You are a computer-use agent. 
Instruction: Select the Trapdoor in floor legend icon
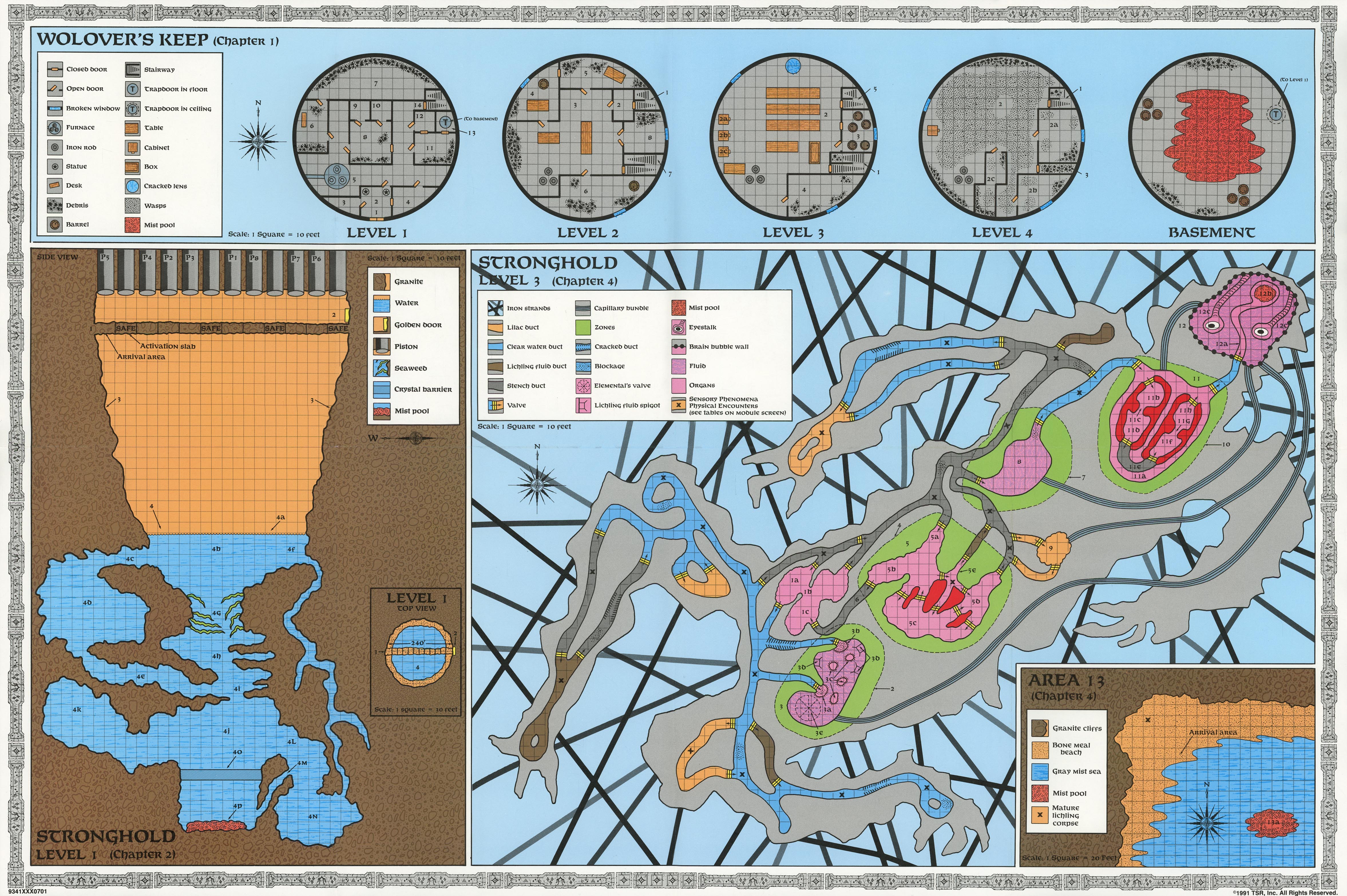(132, 89)
